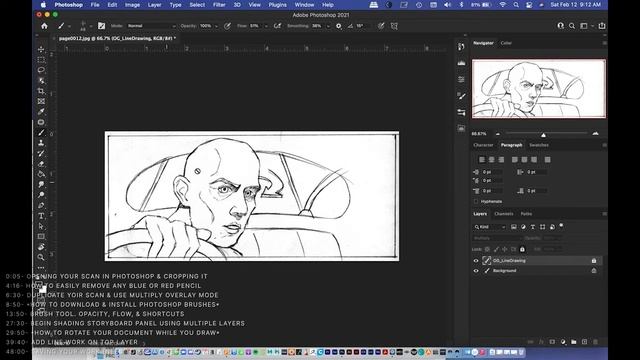Open the Share icon in options bar
This screenshot has width=640, height=360.
tap(602, 26)
